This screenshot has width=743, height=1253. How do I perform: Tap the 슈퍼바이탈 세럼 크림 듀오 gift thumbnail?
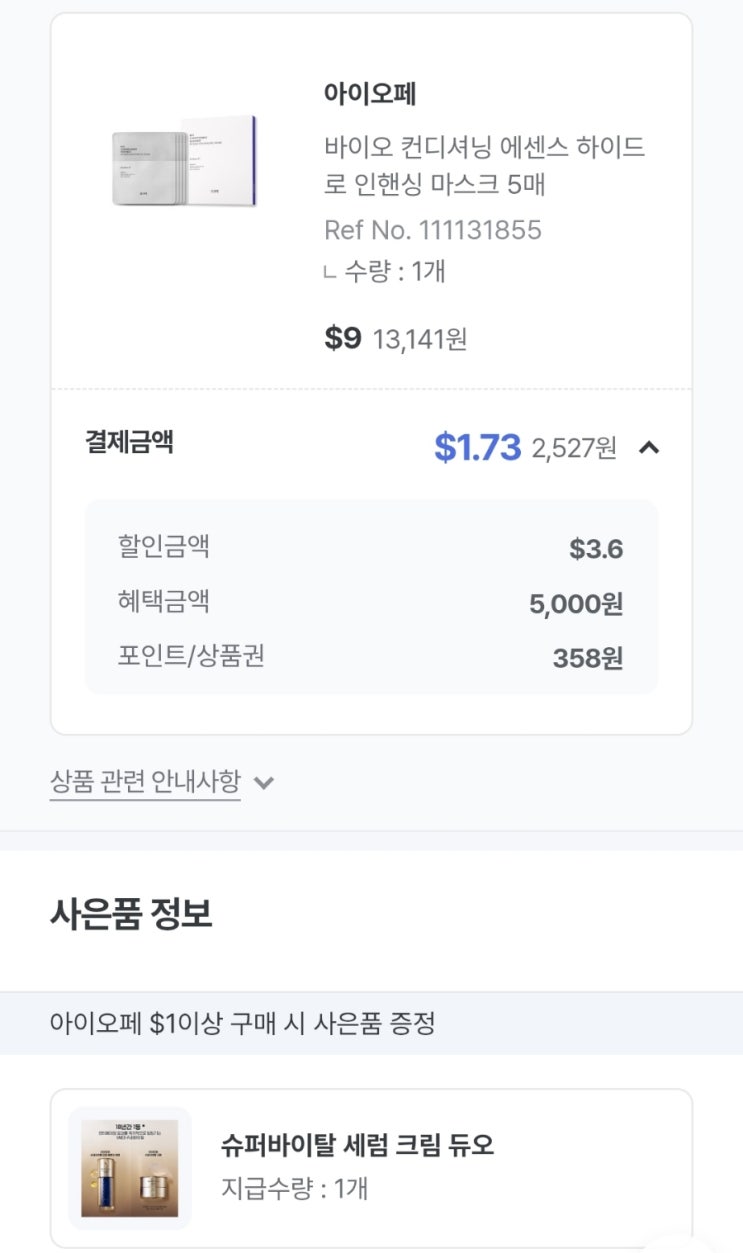130,1167
